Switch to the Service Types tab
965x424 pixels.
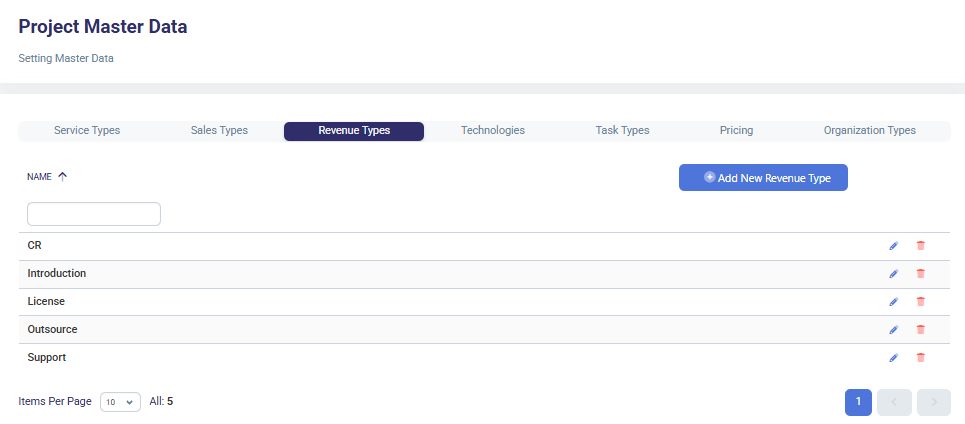(87, 131)
